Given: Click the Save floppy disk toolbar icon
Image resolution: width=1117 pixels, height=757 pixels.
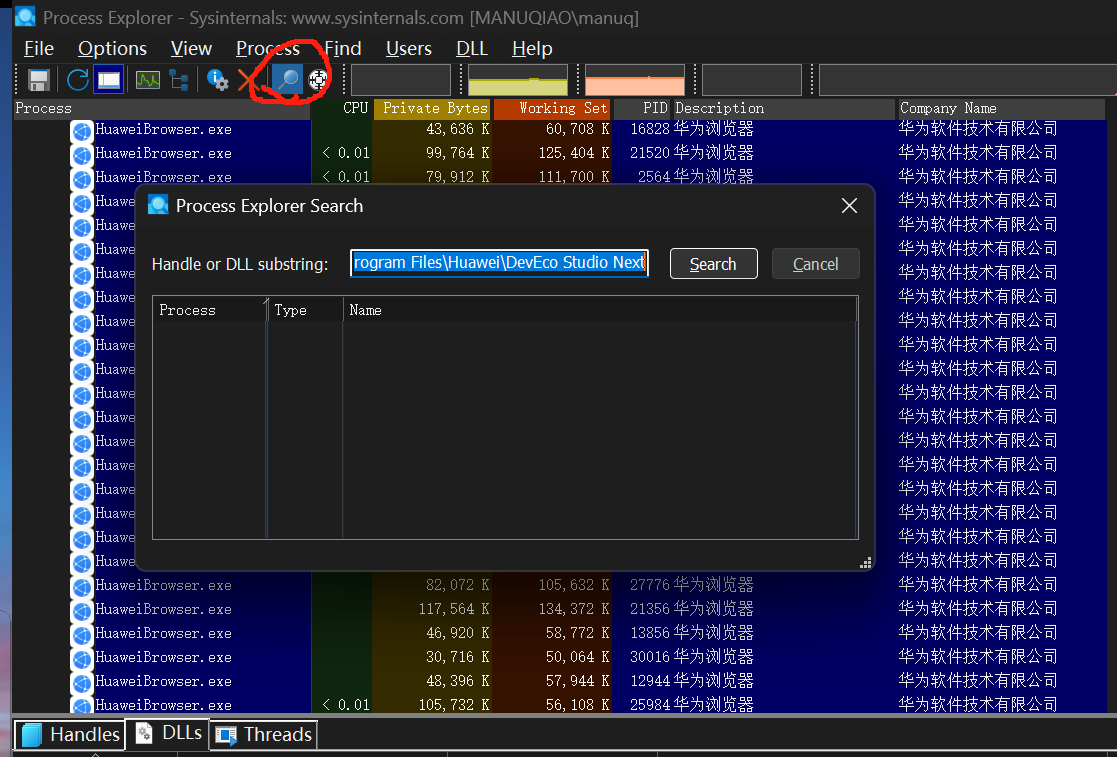Looking at the screenshot, I should 38,80.
